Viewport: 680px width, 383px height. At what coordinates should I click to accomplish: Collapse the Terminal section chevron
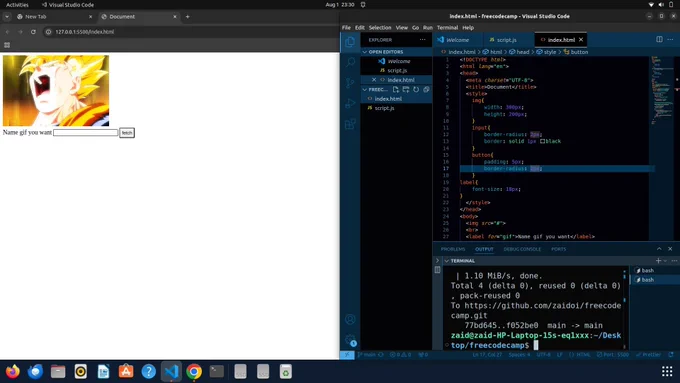[x=446, y=261]
